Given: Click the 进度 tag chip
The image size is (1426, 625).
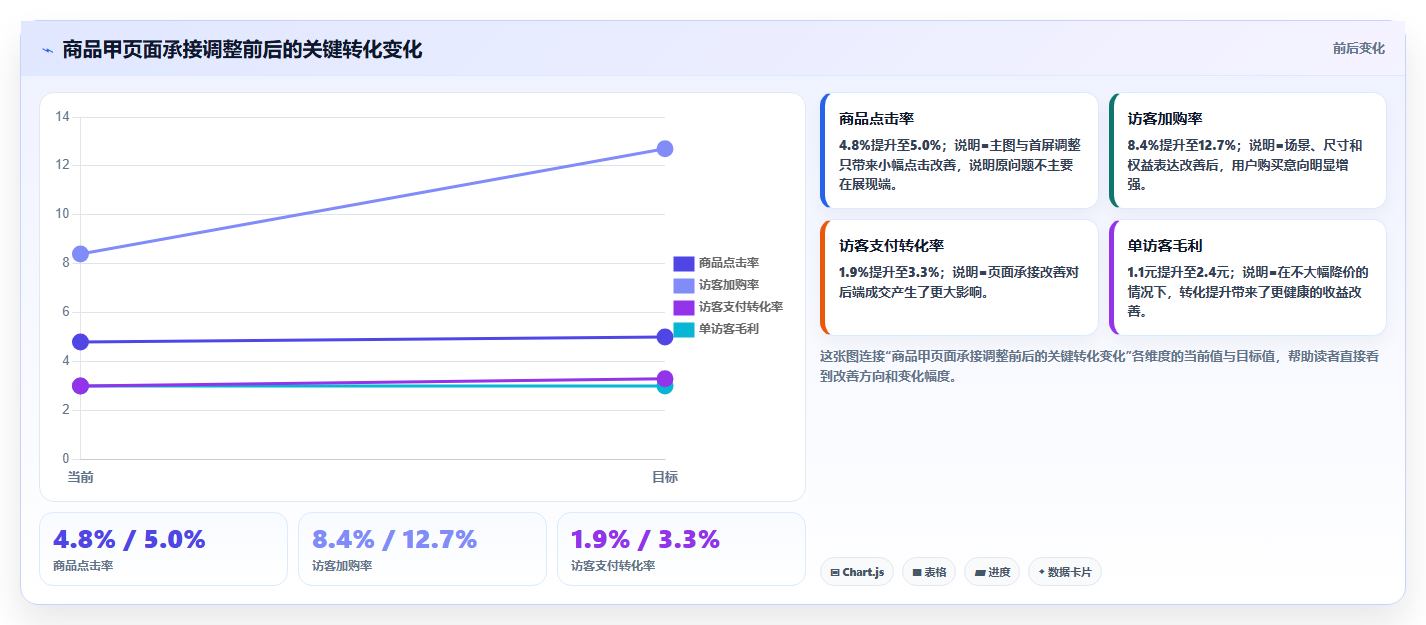Looking at the screenshot, I should 992,572.
